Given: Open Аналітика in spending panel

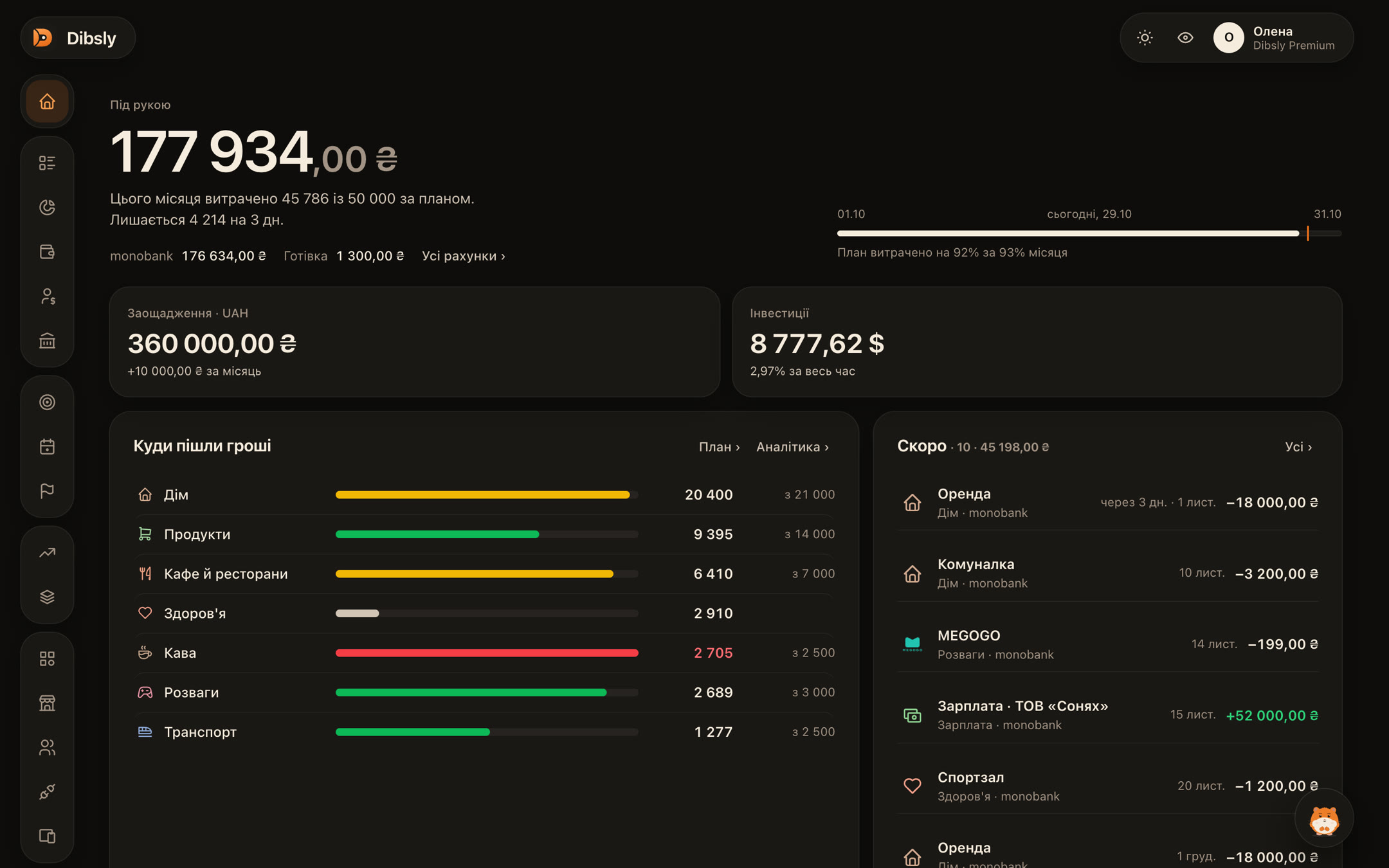Looking at the screenshot, I should pos(792,447).
